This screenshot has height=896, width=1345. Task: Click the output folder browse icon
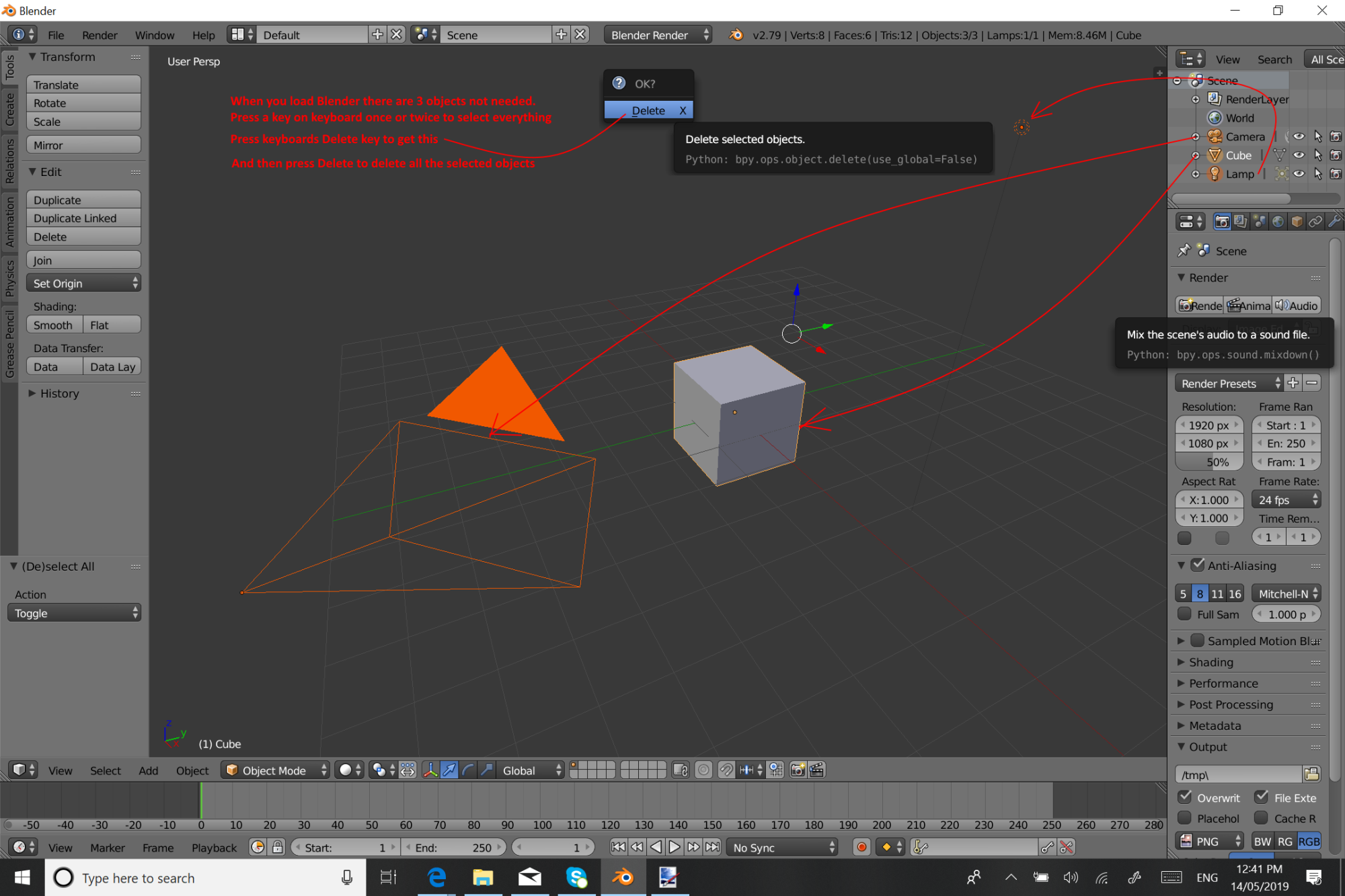coord(1311,774)
